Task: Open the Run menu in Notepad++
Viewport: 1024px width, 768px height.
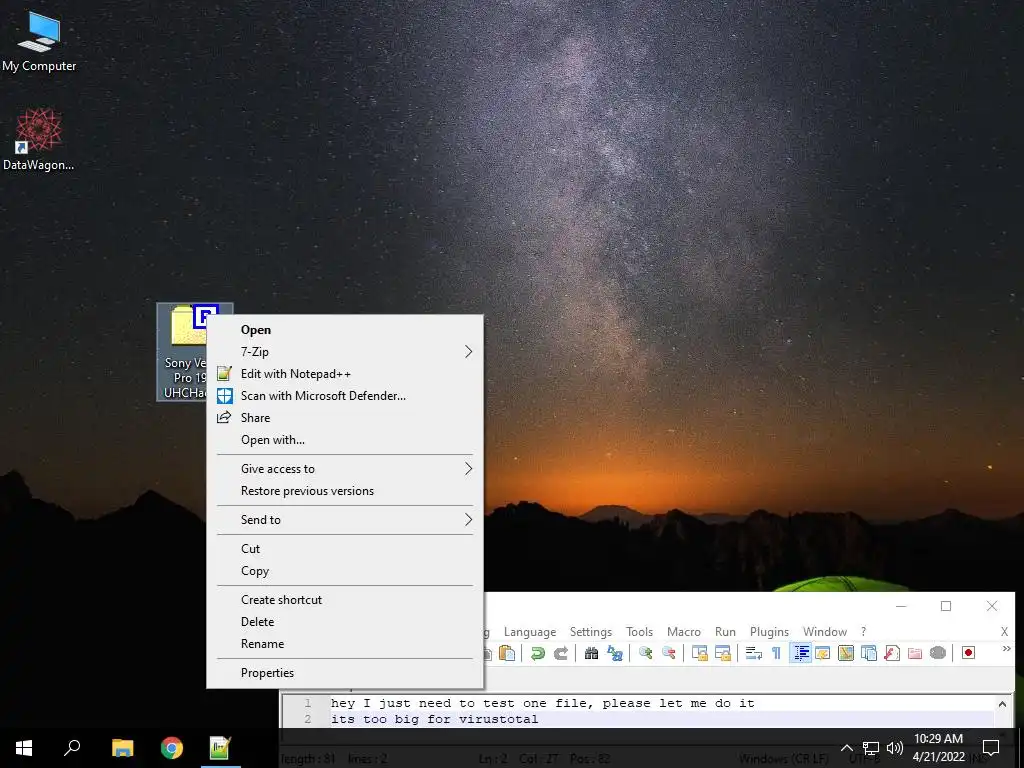Action: pos(725,632)
